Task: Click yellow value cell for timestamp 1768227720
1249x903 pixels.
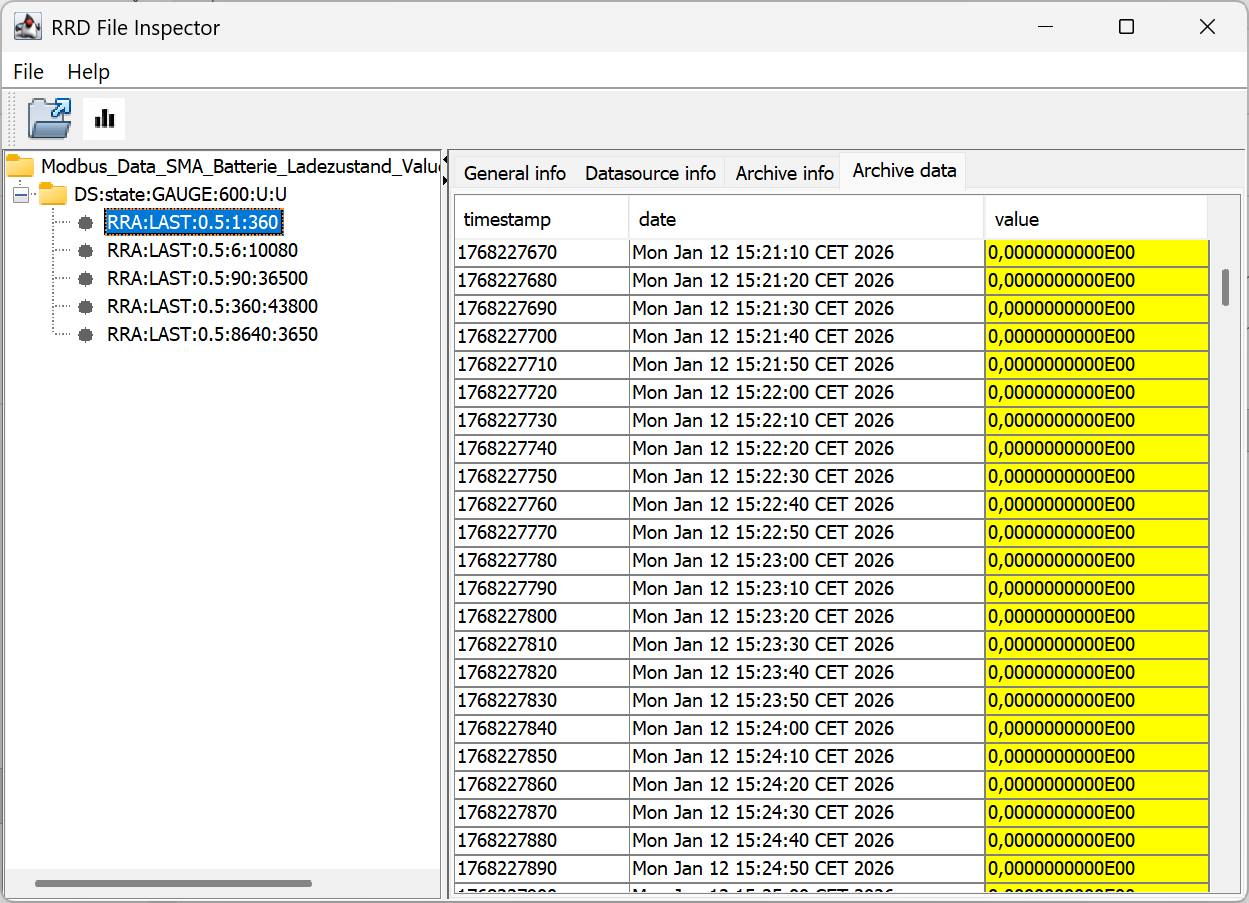Action: (x=1095, y=392)
